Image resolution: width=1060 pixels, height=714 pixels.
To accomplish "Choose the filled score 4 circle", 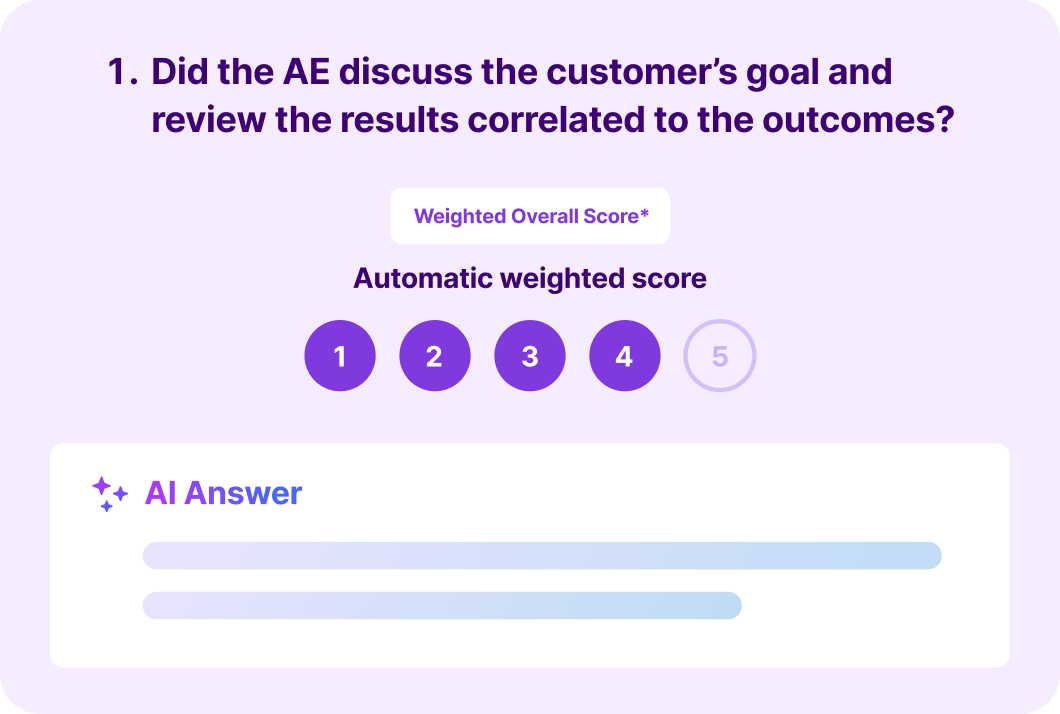I will click(x=625, y=356).
